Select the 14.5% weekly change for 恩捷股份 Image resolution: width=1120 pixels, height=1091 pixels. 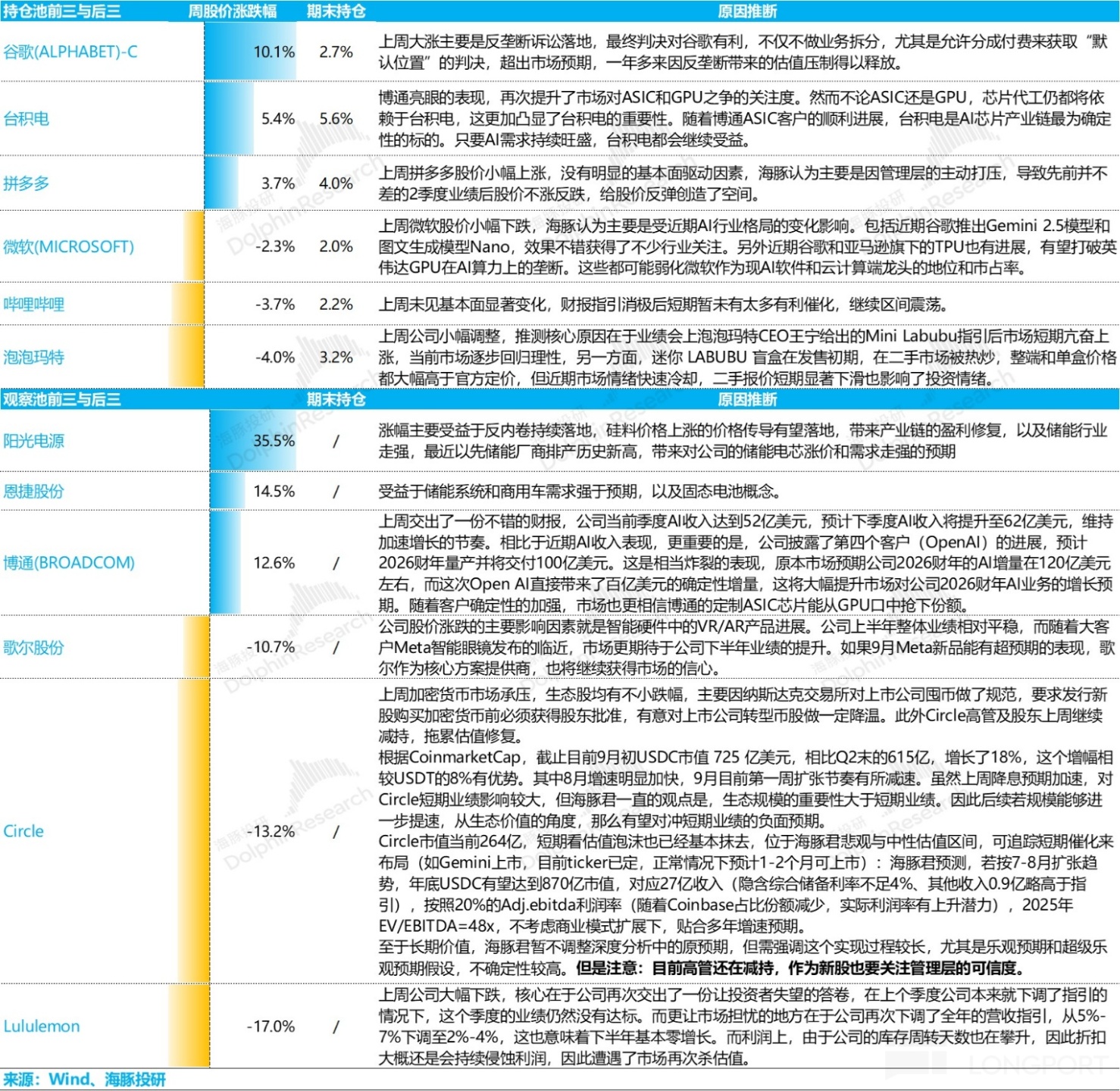(x=274, y=491)
